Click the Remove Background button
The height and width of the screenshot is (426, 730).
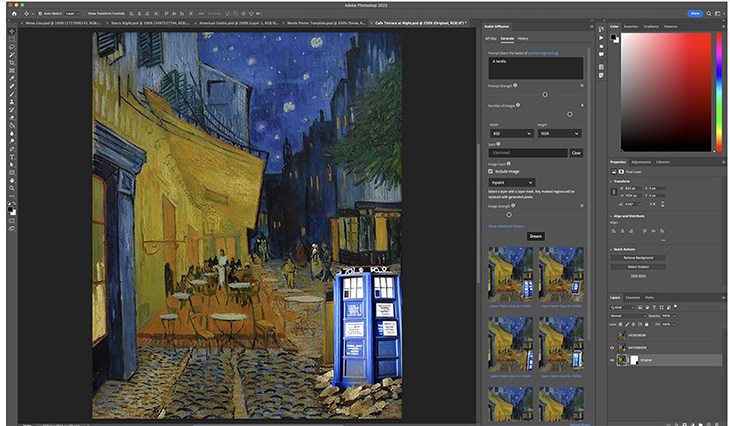point(638,257)
